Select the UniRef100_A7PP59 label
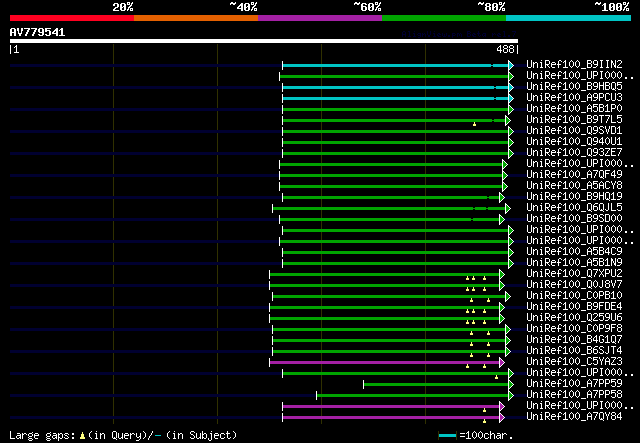Viewport: 640px width, 443px height. click(574, 384)
